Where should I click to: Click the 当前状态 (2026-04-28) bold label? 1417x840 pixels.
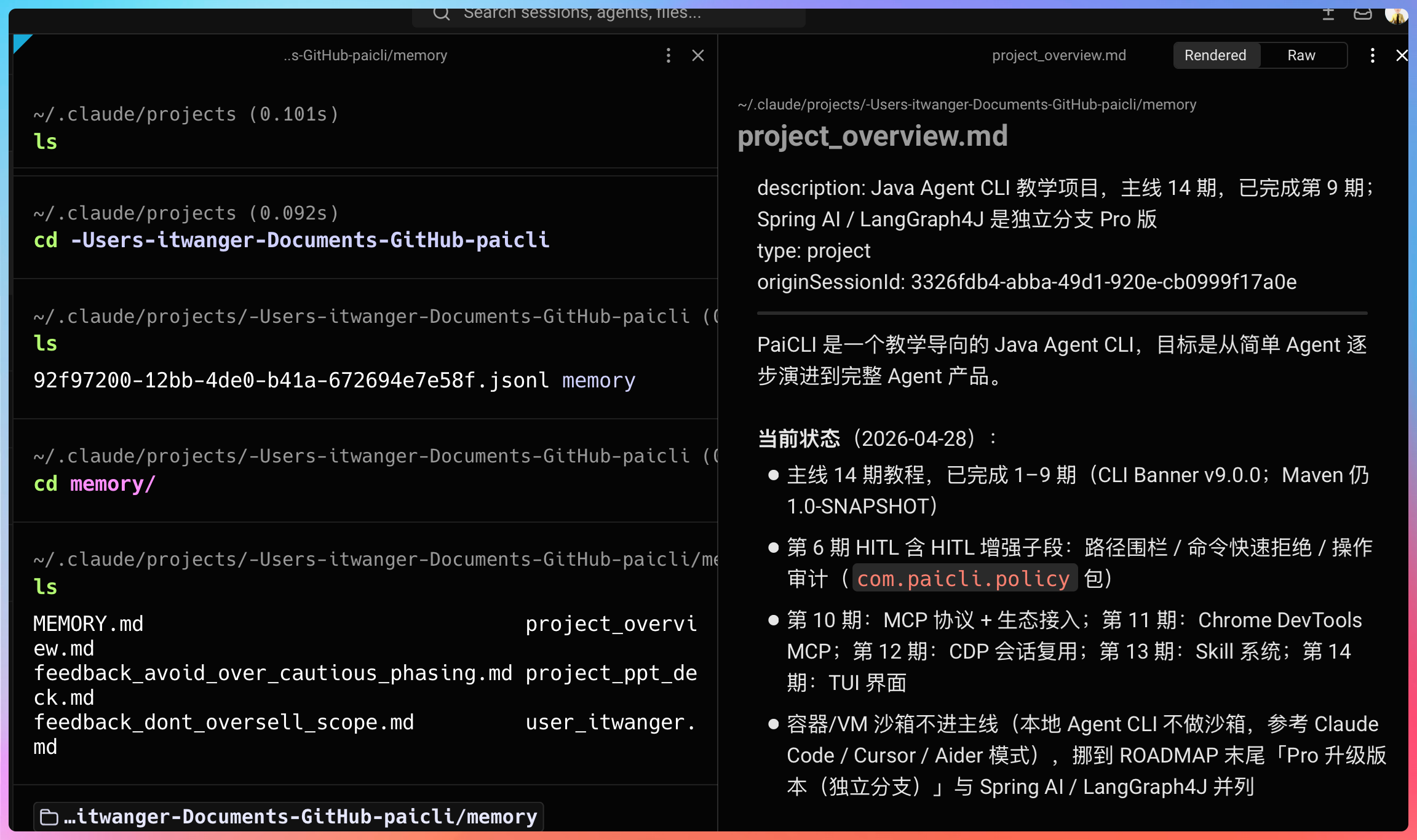799,438
